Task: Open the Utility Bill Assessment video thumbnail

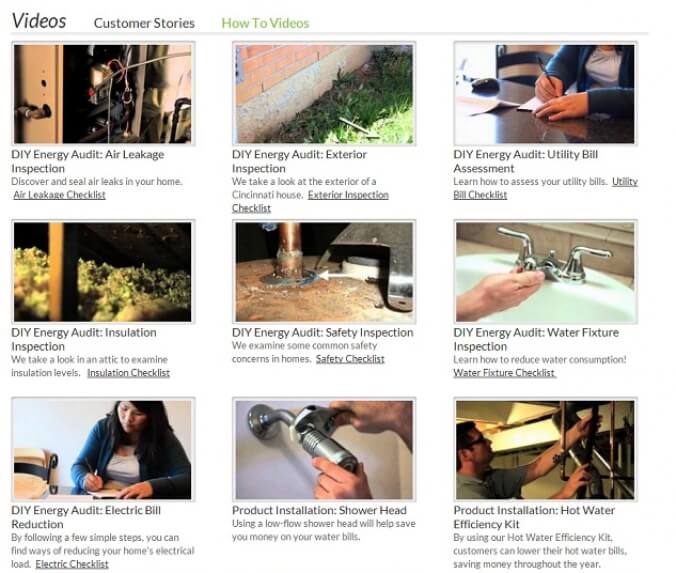Action: pyautogui.click(x=545, y=94)
